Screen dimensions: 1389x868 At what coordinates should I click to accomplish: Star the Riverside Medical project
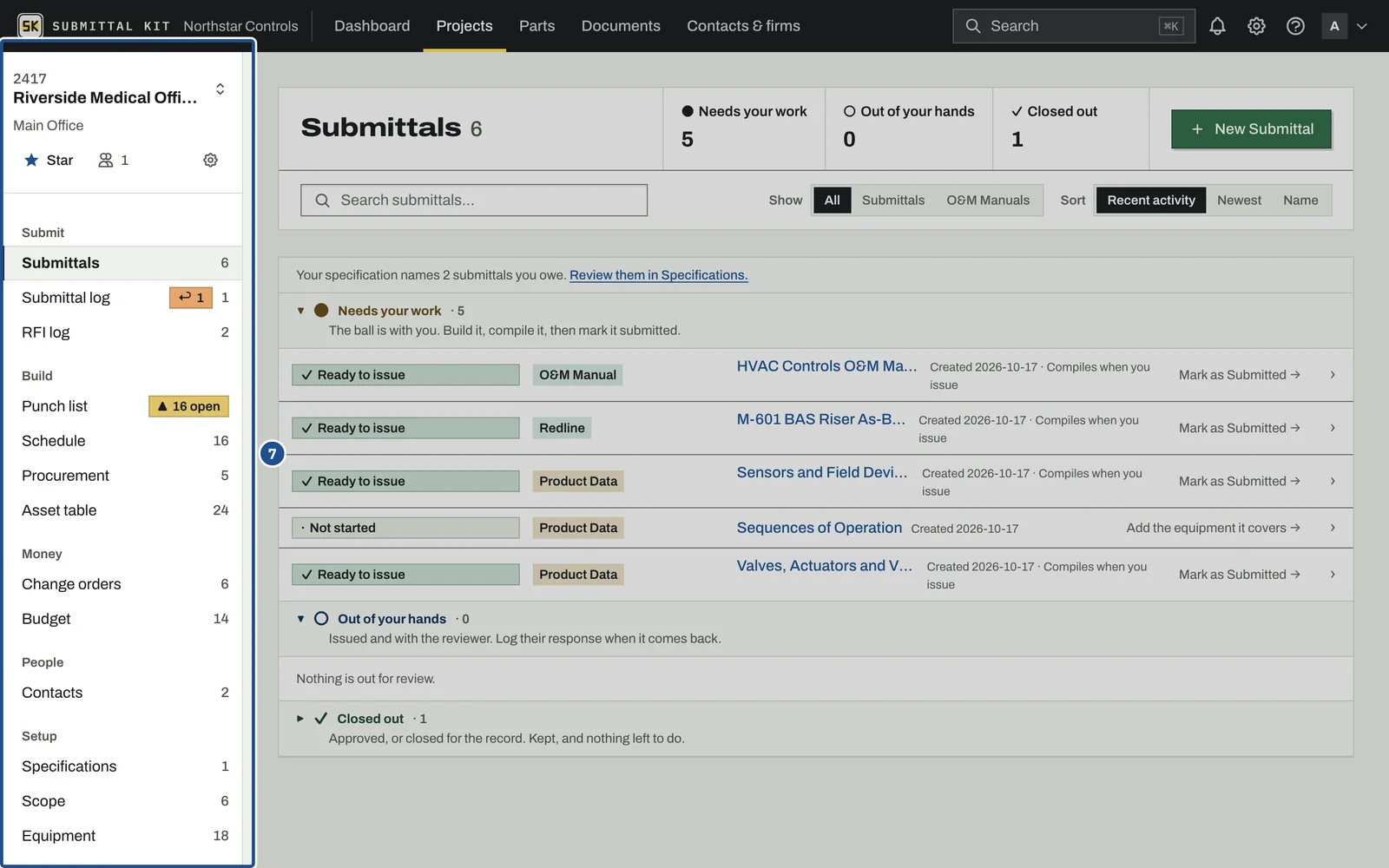tap(49, 161)
